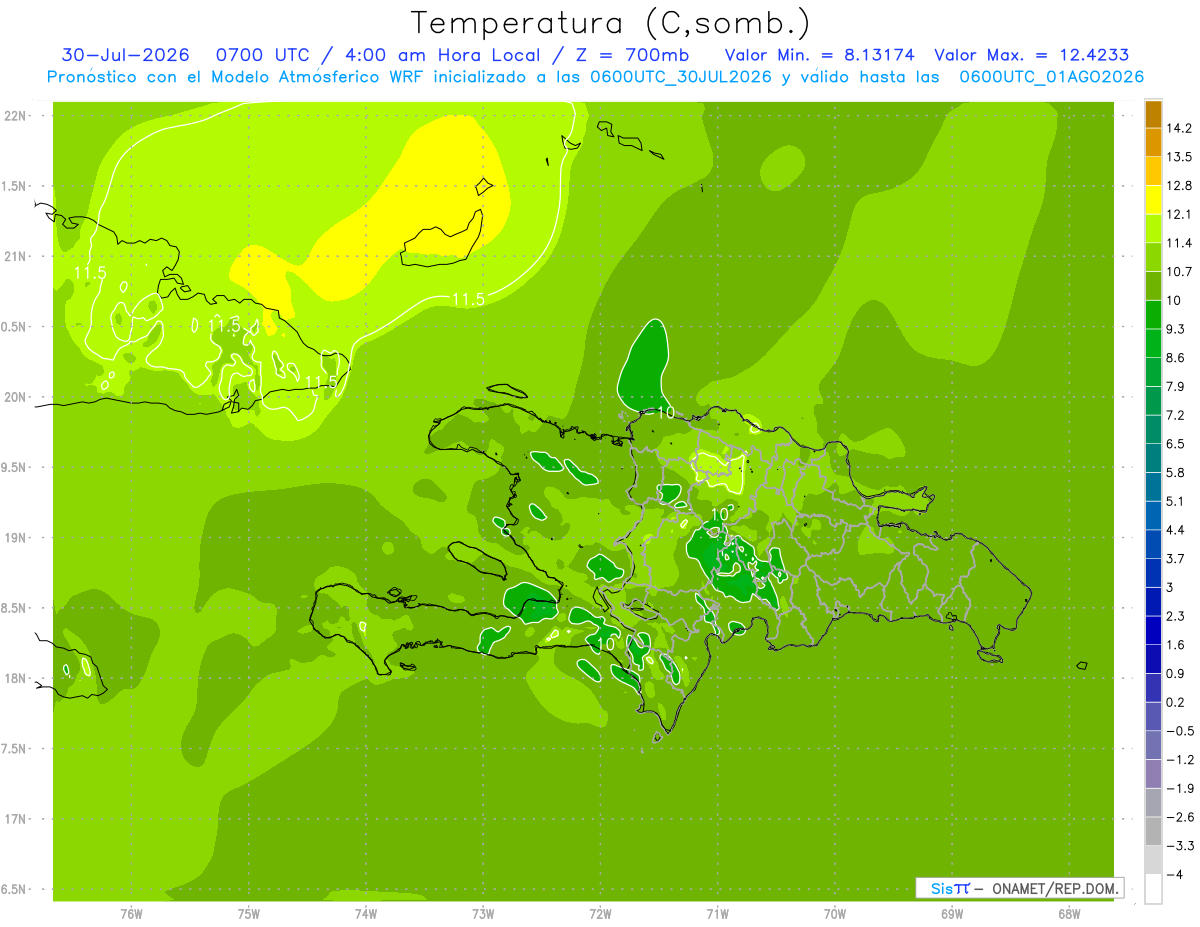Image resolution: width=1200 pixels, height=927 pixels.
Task: Click the '75W' longitude axis label
Action: tap(248, 913)
